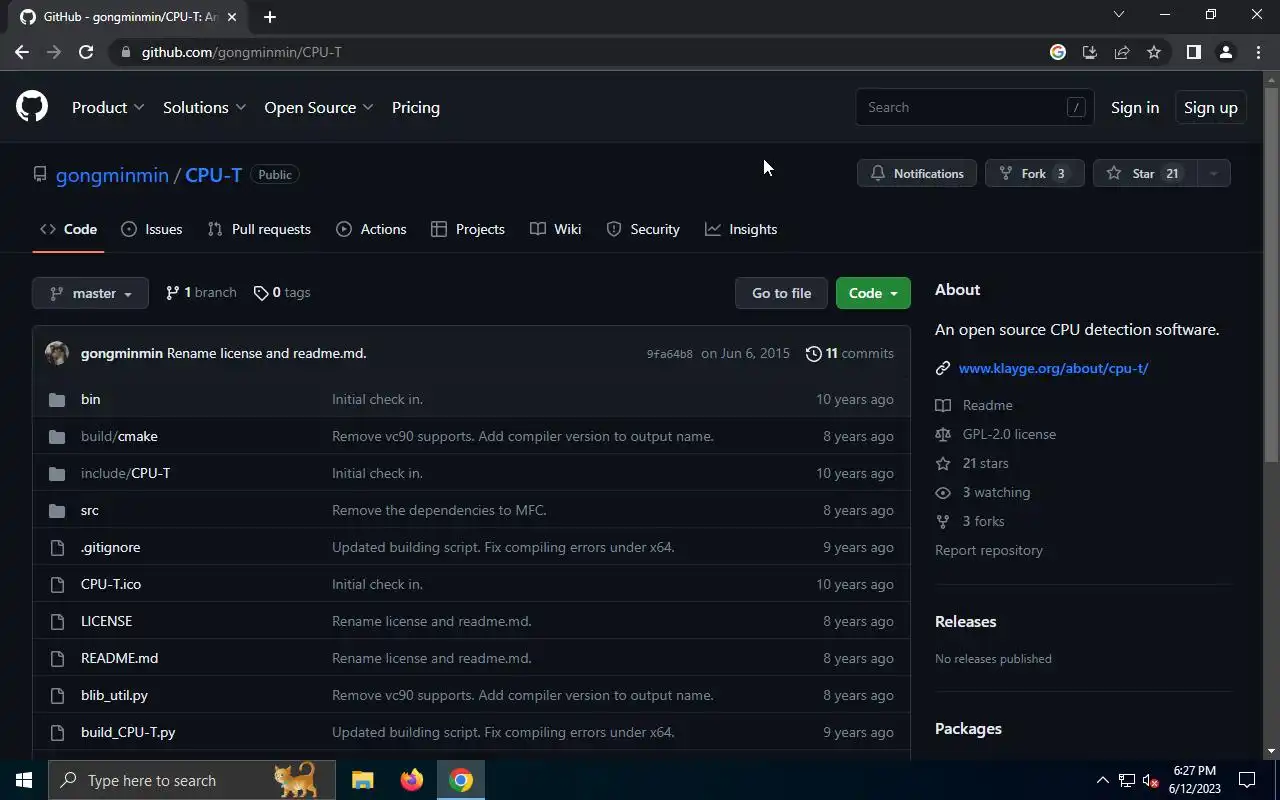The width and height of the screenshot is (1280, 800).
Task: Click the browser address bar URL
Action: tap(242, 52)
